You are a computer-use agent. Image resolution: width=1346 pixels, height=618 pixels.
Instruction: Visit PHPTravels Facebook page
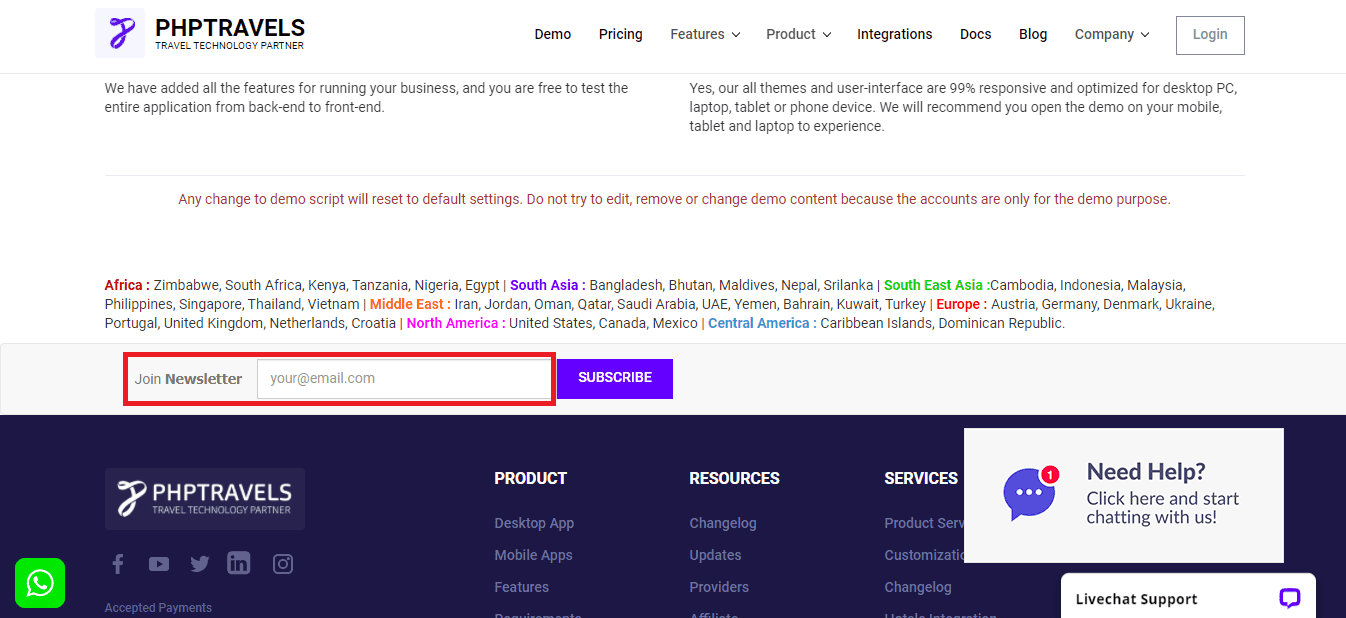coord(117,563)
